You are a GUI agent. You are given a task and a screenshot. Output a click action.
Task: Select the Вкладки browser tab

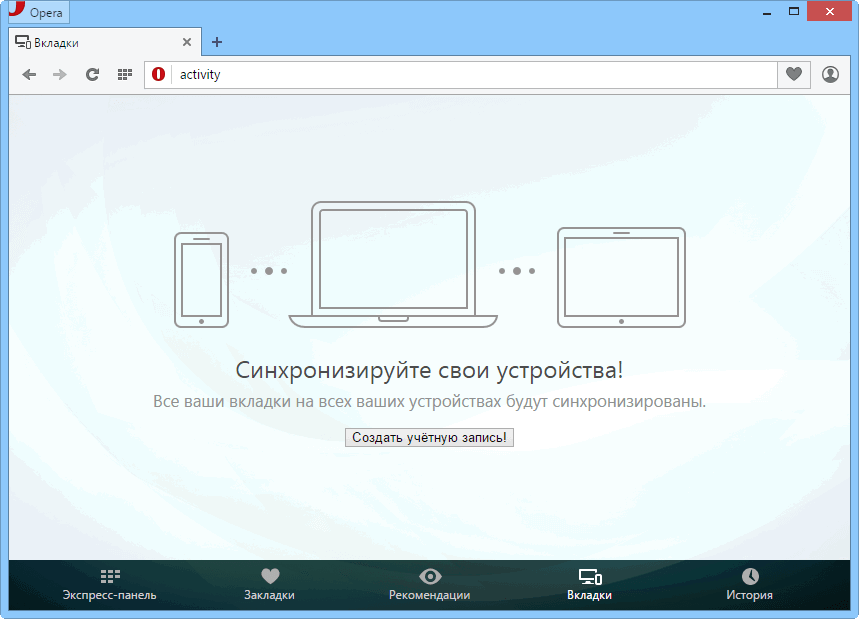coord(105,42)
